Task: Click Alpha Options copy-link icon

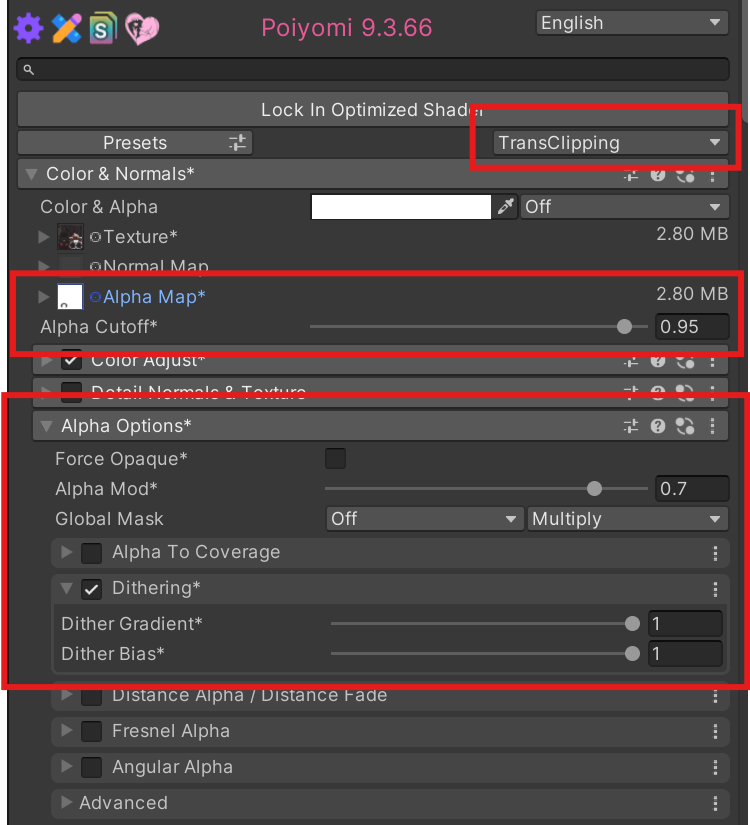Action: [x=685, y=426]
